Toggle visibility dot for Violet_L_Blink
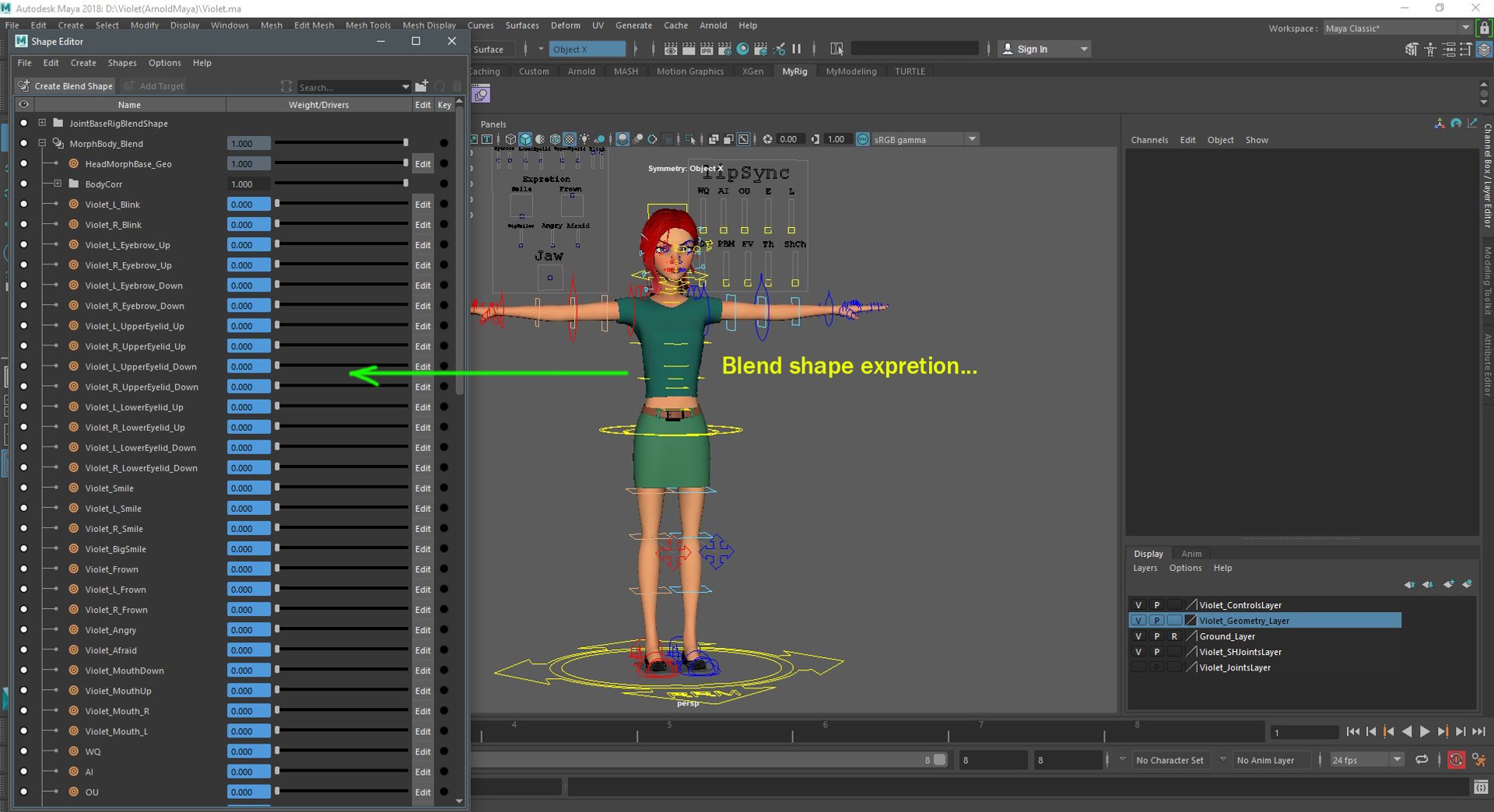The width and height of the screenshot is (1494, 812). 23,205
